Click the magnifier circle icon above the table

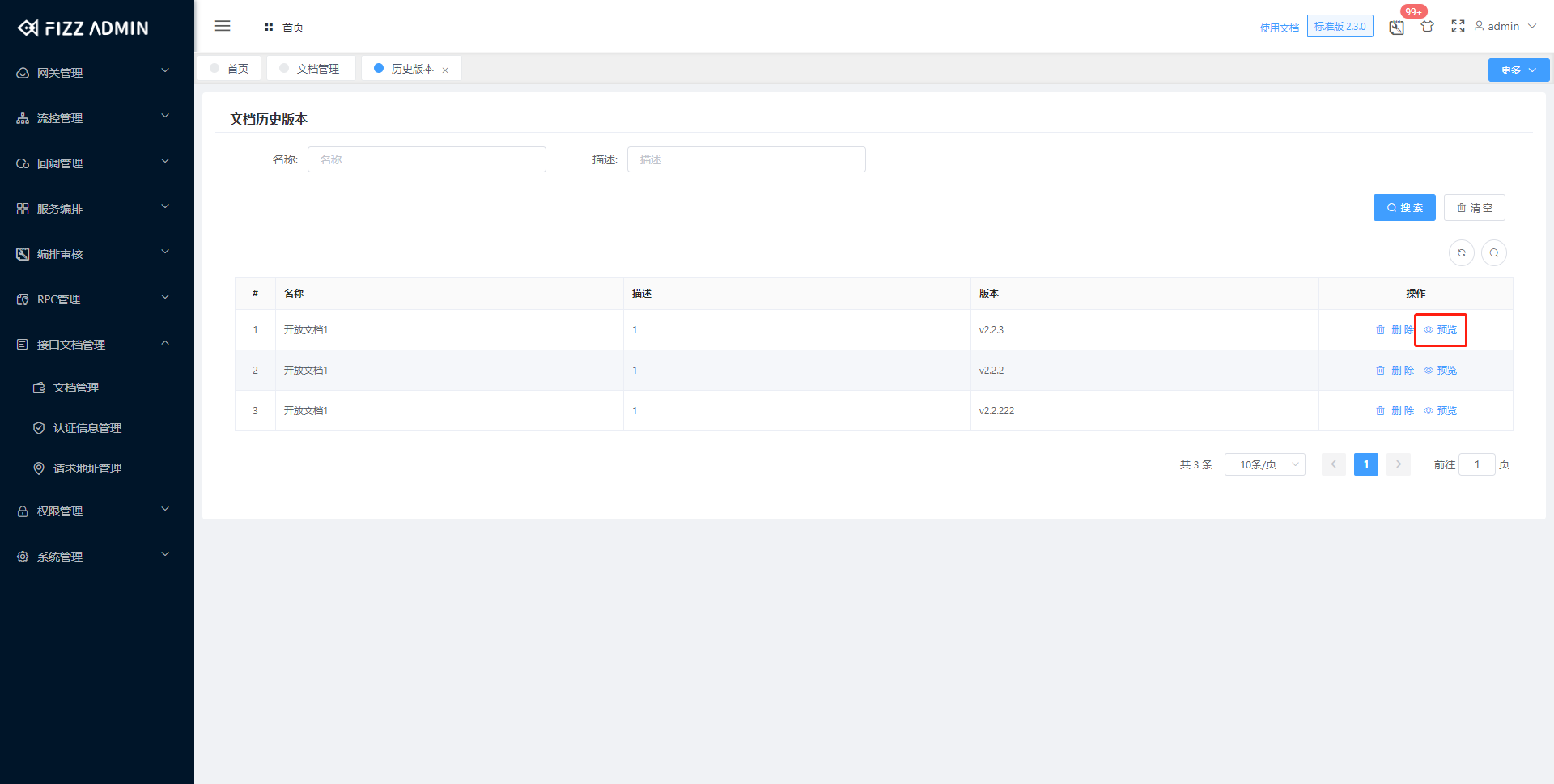coord(1493,252)
